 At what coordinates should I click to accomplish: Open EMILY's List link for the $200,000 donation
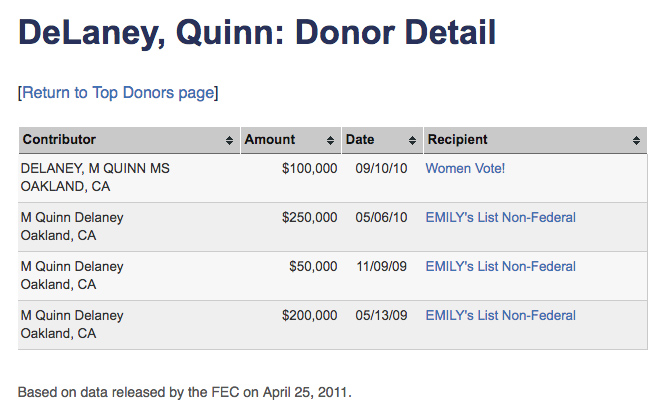click(x=500, y=316)
